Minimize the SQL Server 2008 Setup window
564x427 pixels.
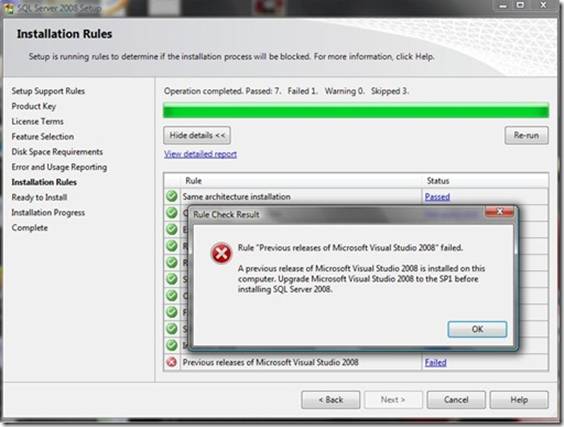503,6
